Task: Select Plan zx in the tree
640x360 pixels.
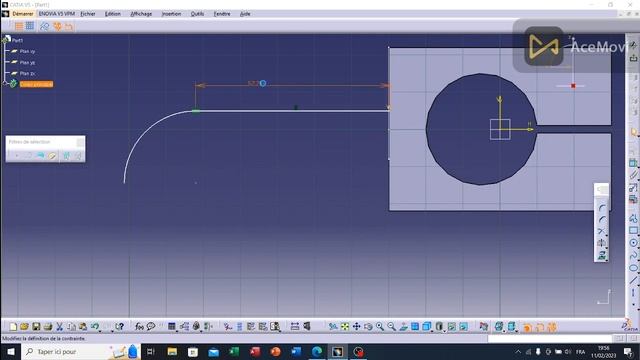Action: pos(27,73)
